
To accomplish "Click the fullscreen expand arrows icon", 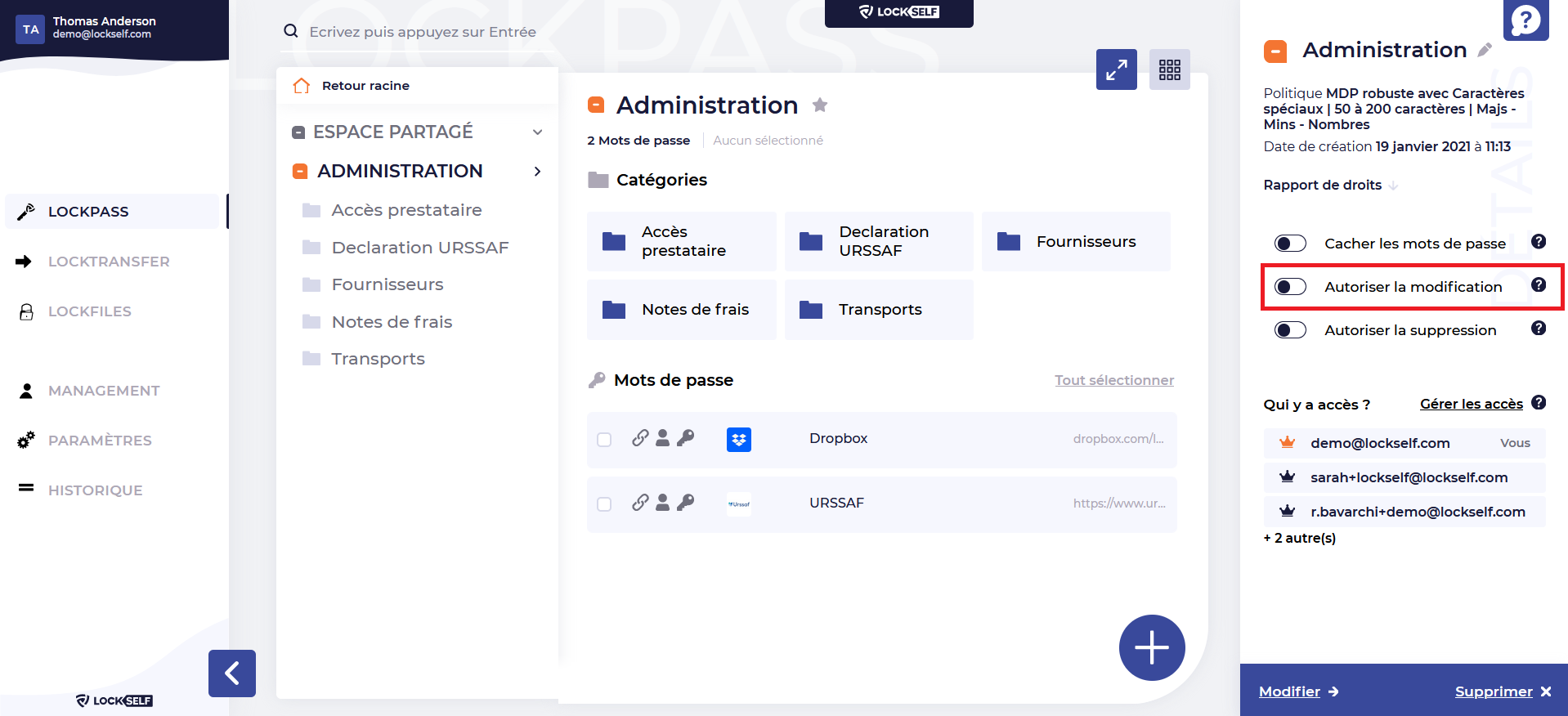I will point(1116,69).
